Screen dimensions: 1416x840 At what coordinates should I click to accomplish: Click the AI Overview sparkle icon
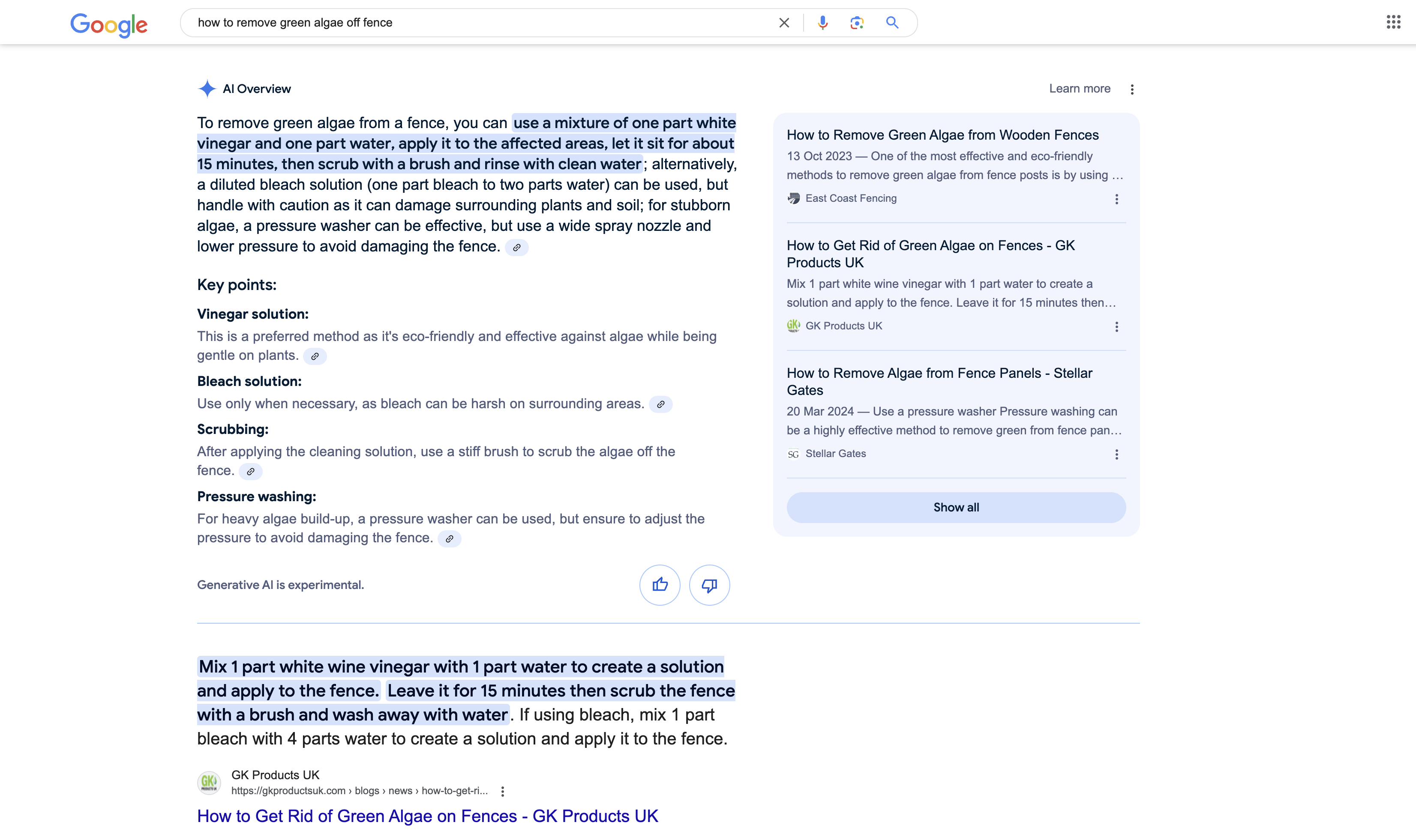tap(207, 88)
